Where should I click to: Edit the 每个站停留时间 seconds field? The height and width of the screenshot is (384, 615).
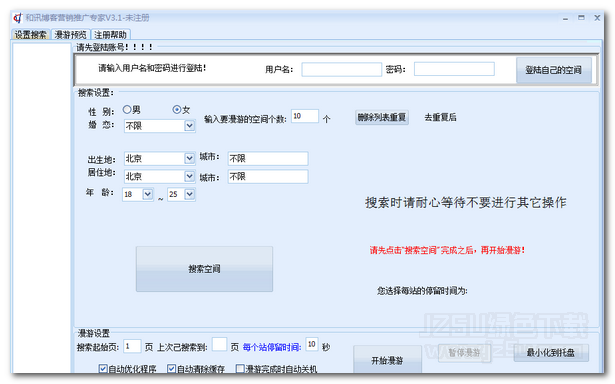tap(312, 344)
